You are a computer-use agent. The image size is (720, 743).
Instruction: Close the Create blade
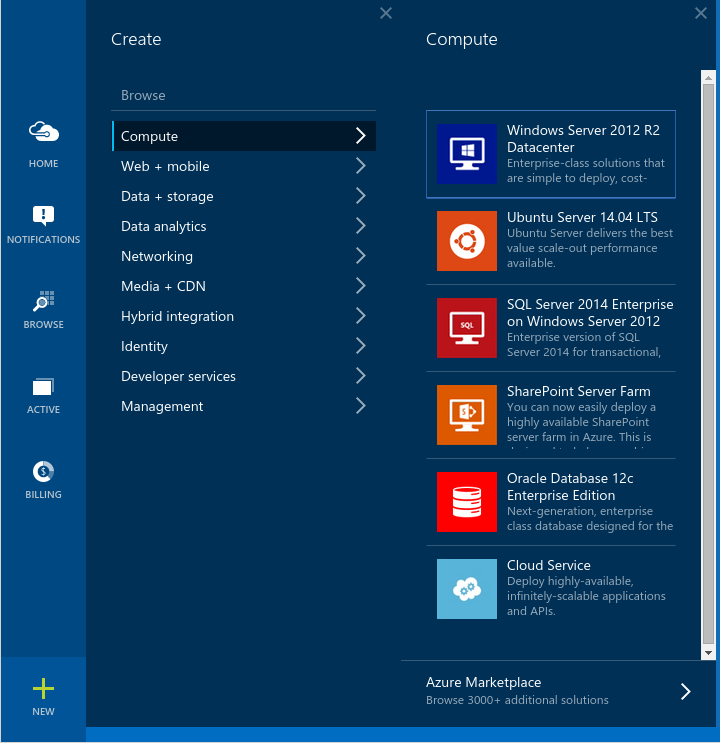pyautogui.click(x=386, y=13)
